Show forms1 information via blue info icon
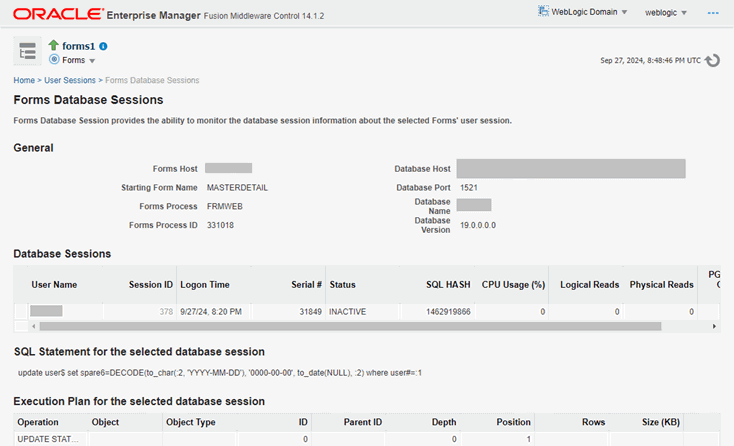Viewport: 734px width, 446px height. pyautogui.click(x=103, y=46)
